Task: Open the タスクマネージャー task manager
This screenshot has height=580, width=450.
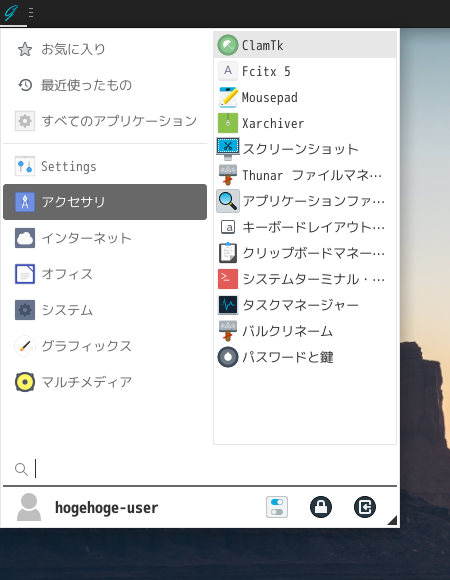Action: [x=305, y=305]
